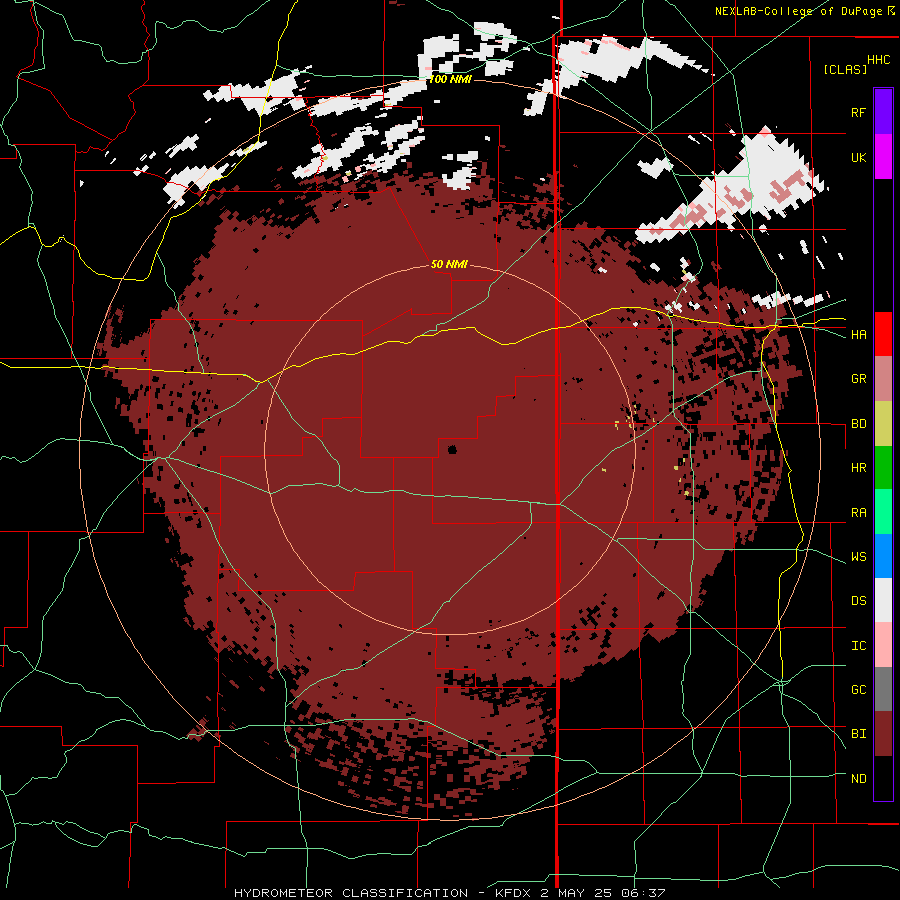This screenshot has height=900, width=900.
Task: Click the [CLAS] units label
Action: point(845,69)
